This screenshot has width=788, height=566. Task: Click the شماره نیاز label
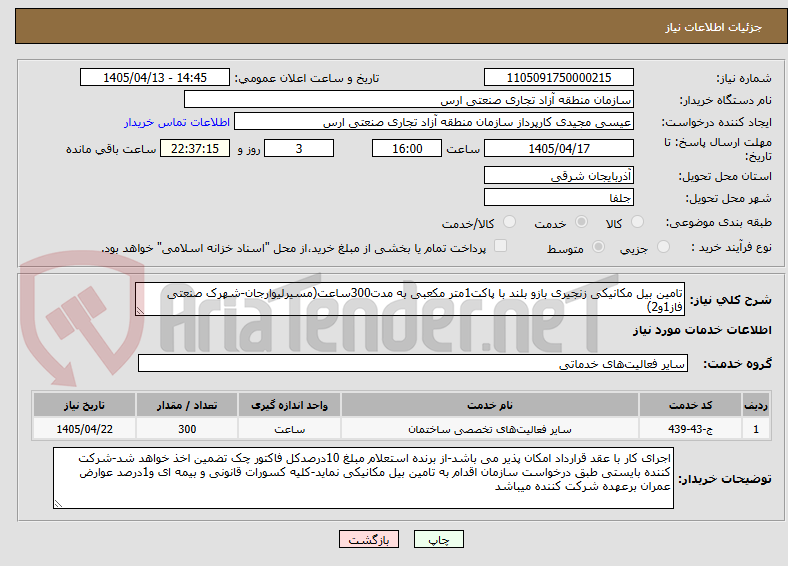tap(744, 78)
